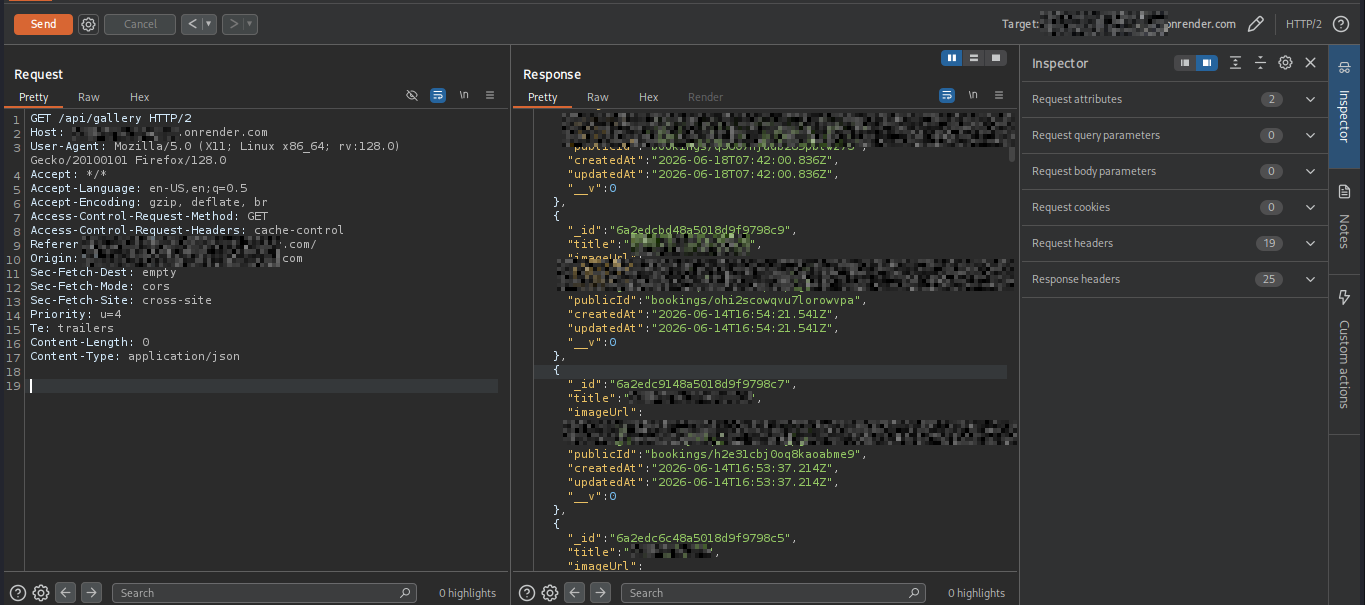Click the Request search input field

point(265,593)
